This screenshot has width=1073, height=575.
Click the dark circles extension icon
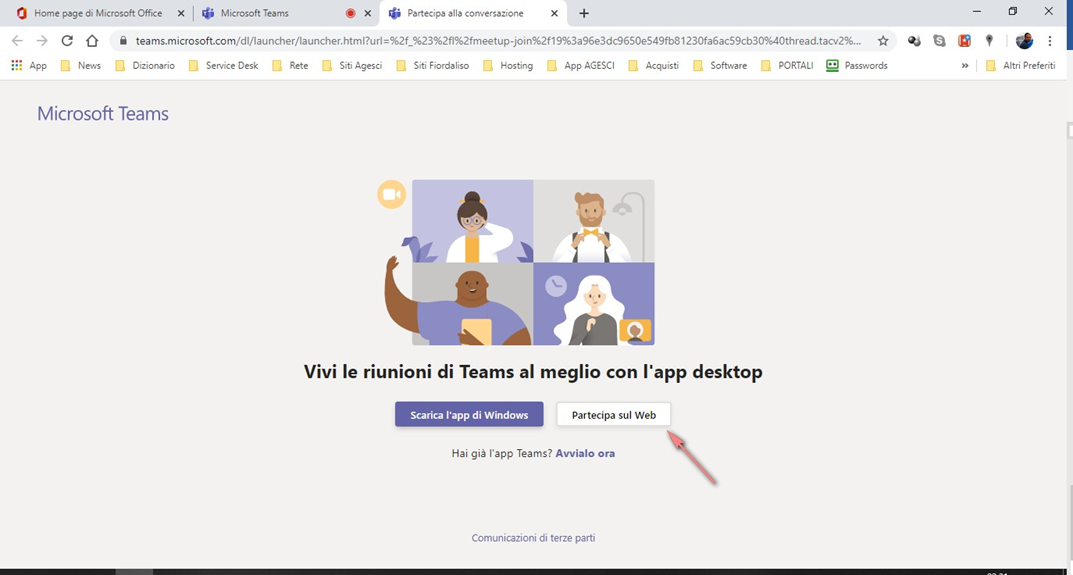click(x=914, y=40)
